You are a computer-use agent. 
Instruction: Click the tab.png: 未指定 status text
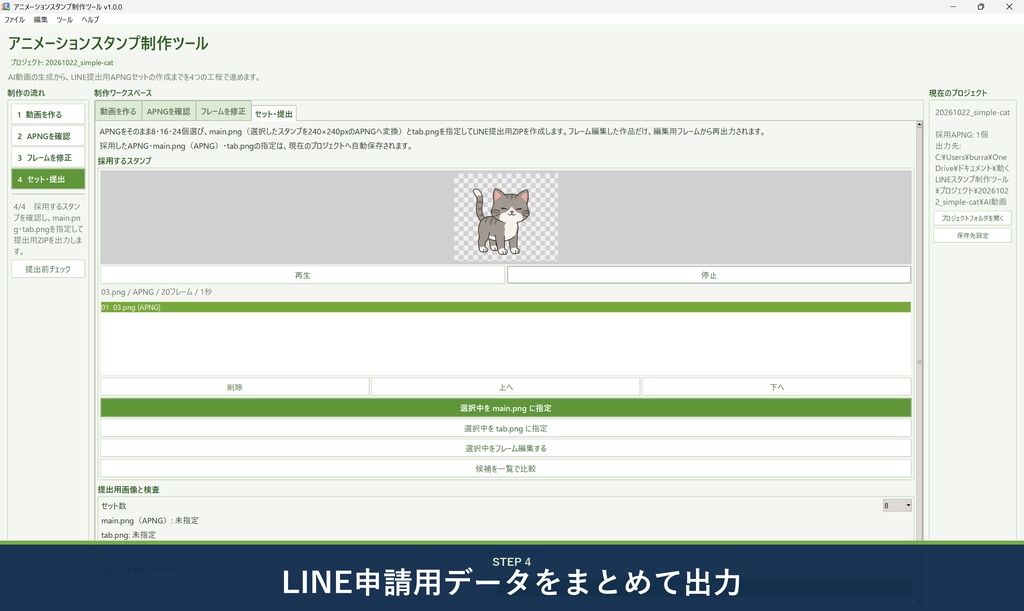pyautogui.click(x=128, y=535)
